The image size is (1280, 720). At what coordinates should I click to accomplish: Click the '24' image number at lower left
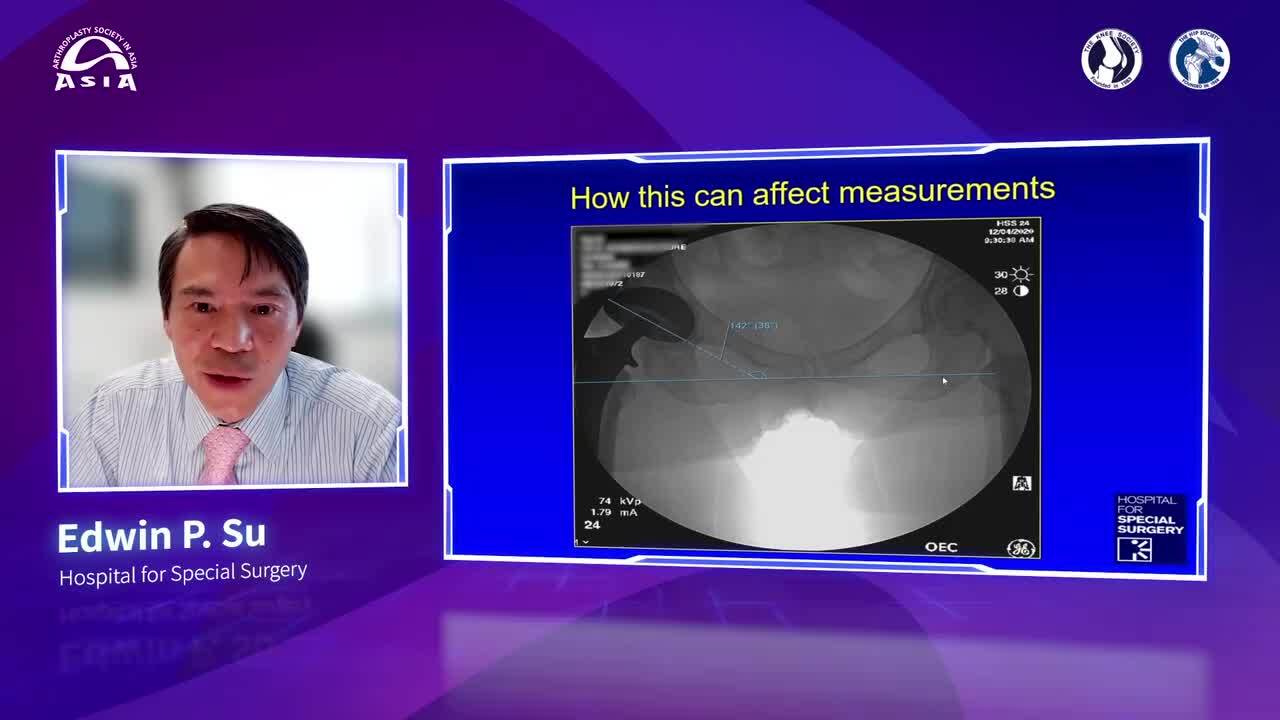click(x=592, y=525)
